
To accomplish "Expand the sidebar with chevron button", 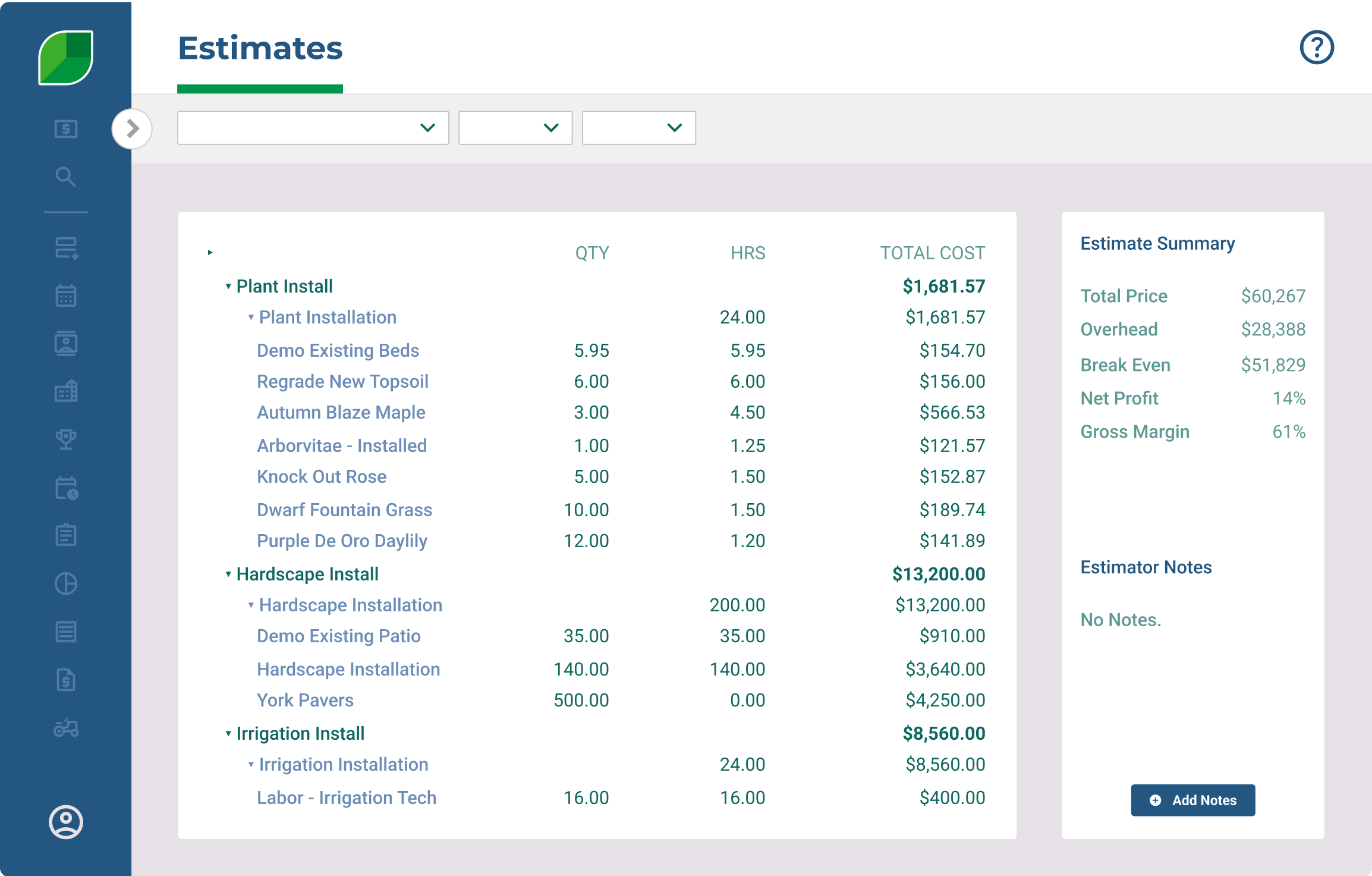I will [132, 128].
